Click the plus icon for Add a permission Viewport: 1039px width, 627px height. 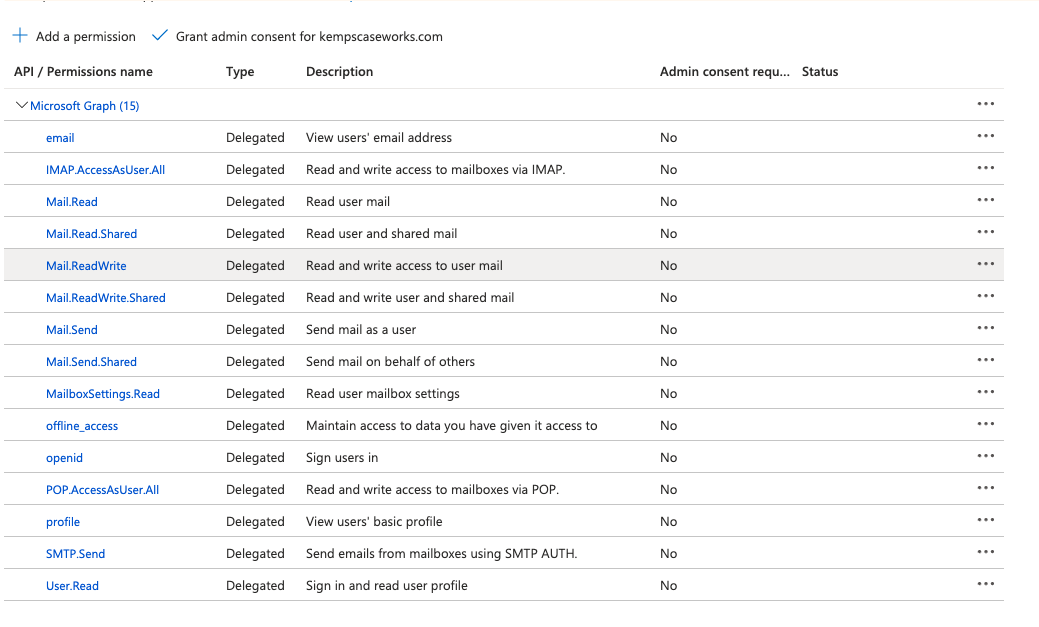tap(20, 36)
